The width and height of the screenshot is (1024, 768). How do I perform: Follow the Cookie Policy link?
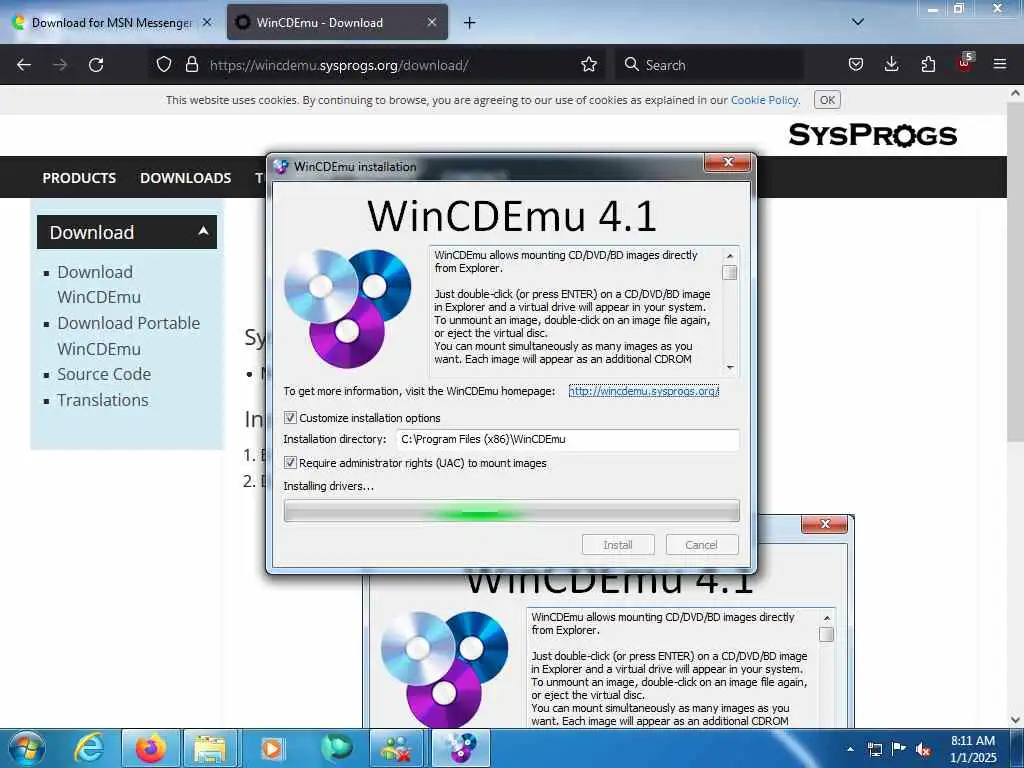pyautogui.click(x=764, y=100)
